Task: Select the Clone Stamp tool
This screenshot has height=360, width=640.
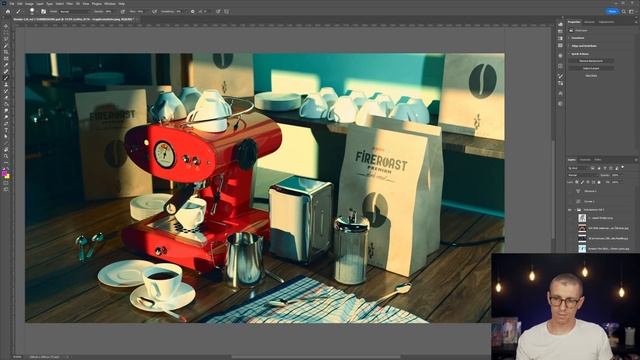Action: pyautogui.click(x=6, y=84)
